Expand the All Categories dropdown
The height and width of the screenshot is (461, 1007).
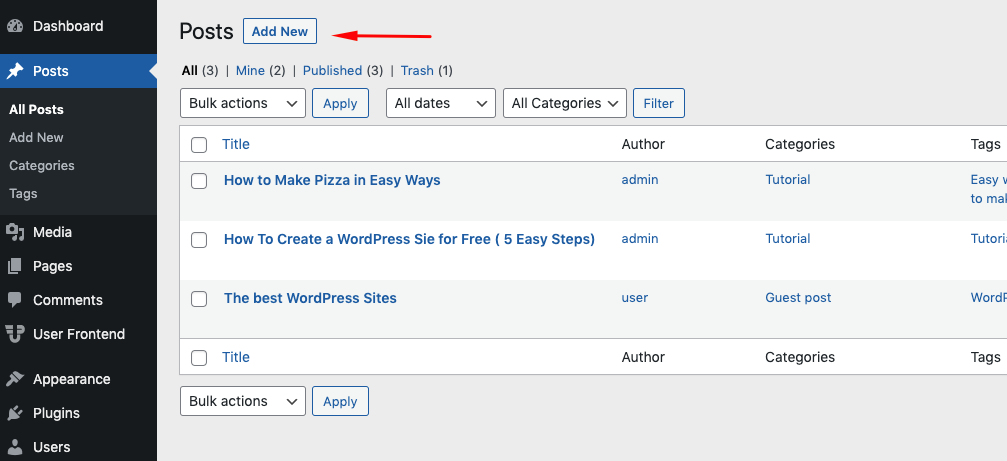(565, 103)
